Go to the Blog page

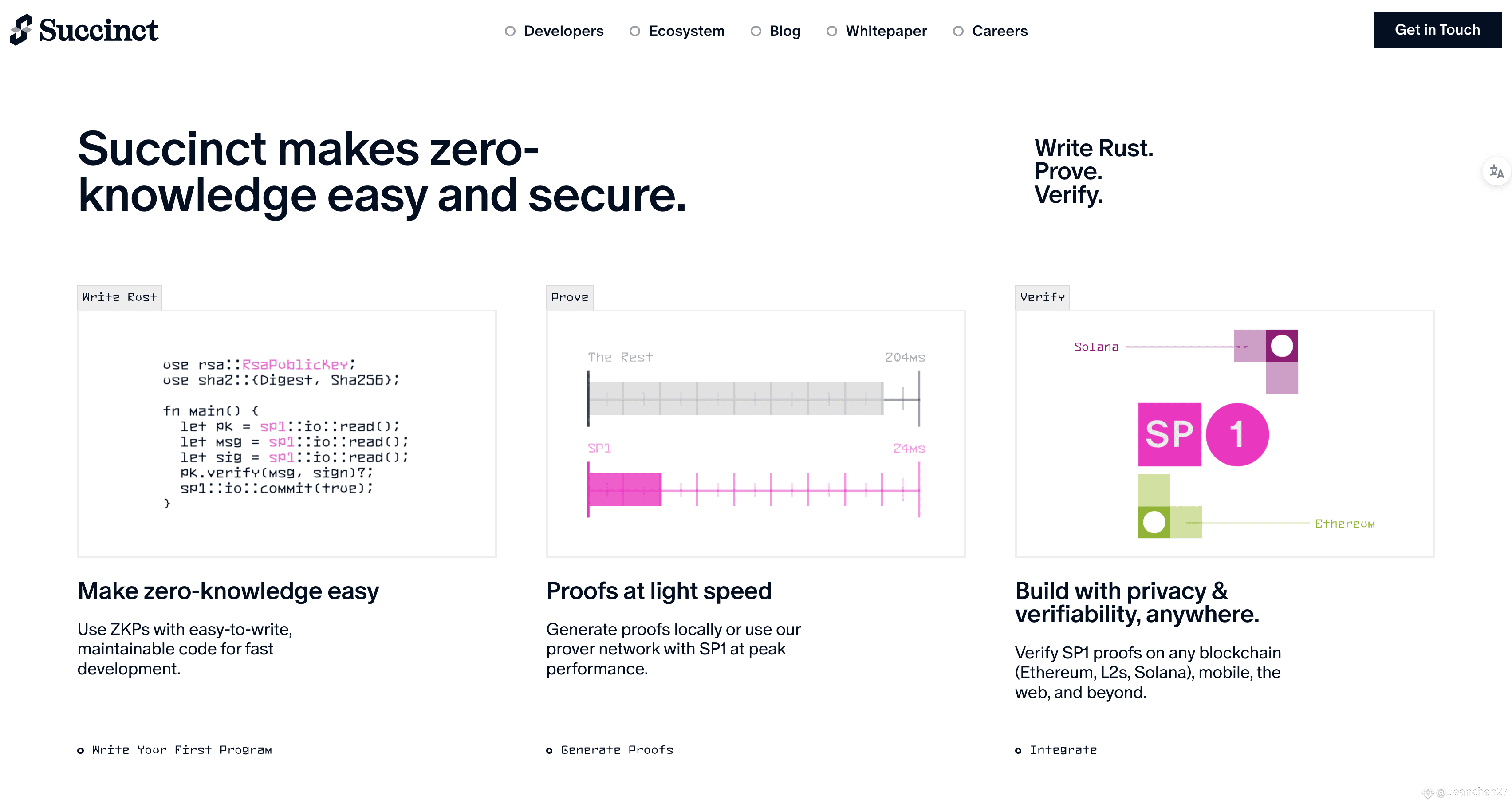776,31
